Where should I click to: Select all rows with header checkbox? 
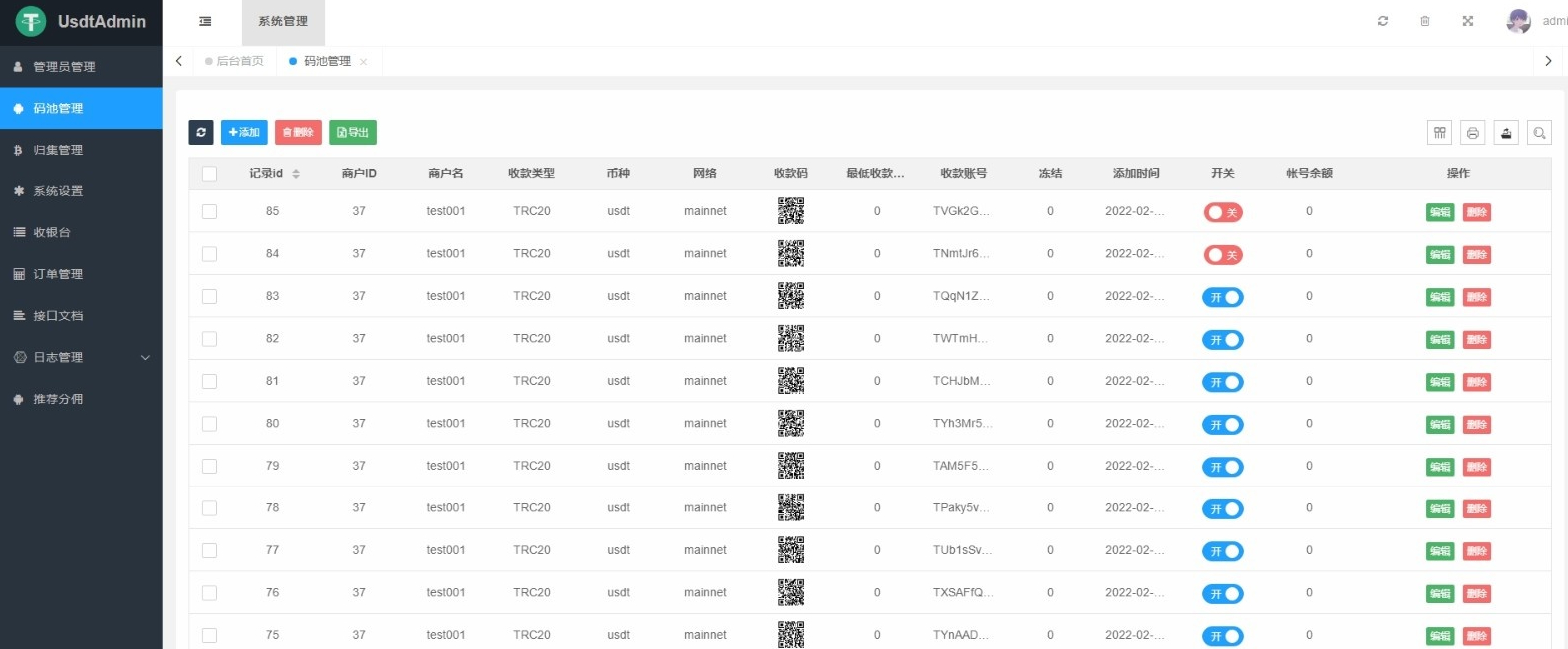209,174
